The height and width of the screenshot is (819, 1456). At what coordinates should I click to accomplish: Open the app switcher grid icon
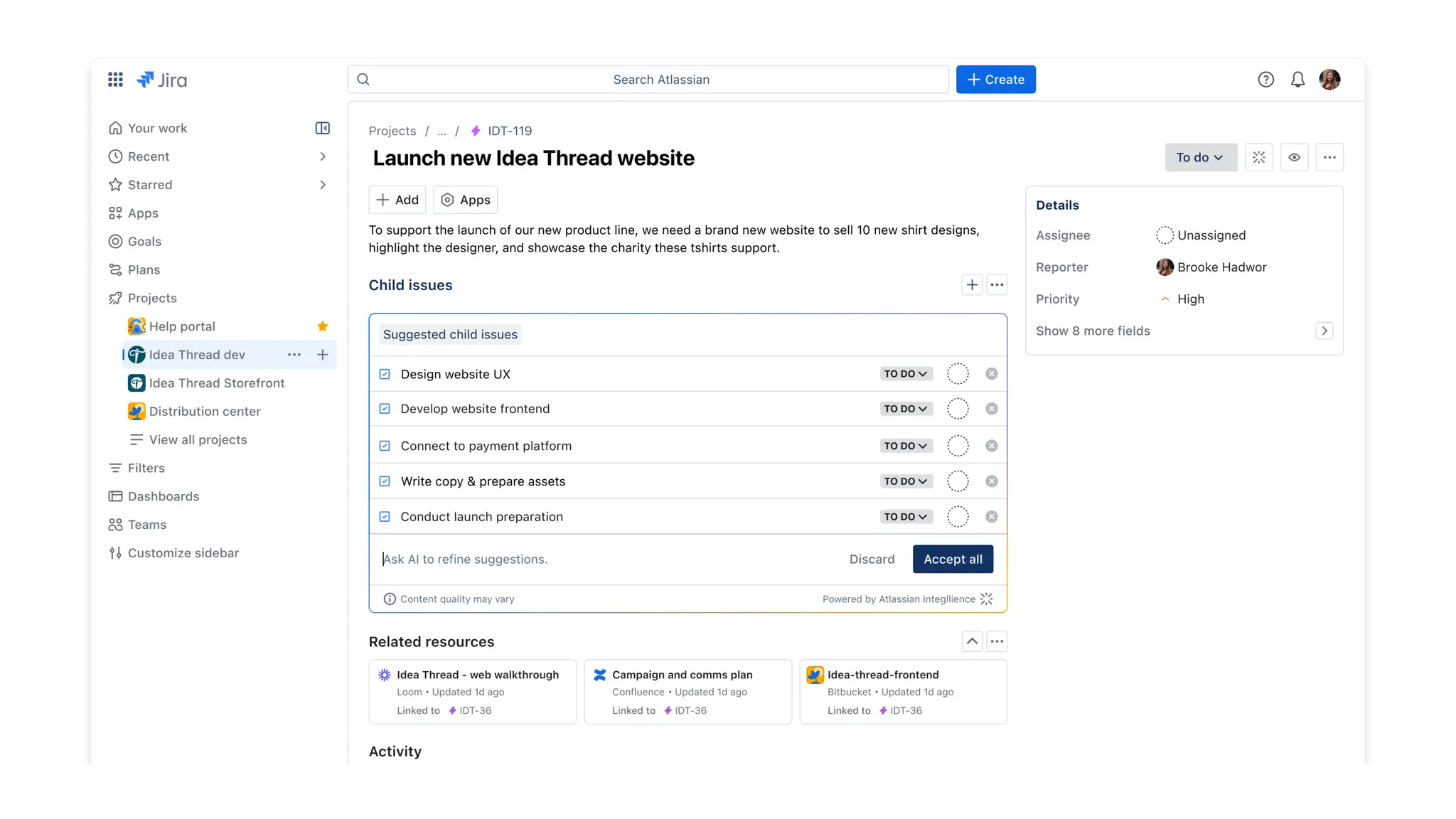tap(115, 80)
